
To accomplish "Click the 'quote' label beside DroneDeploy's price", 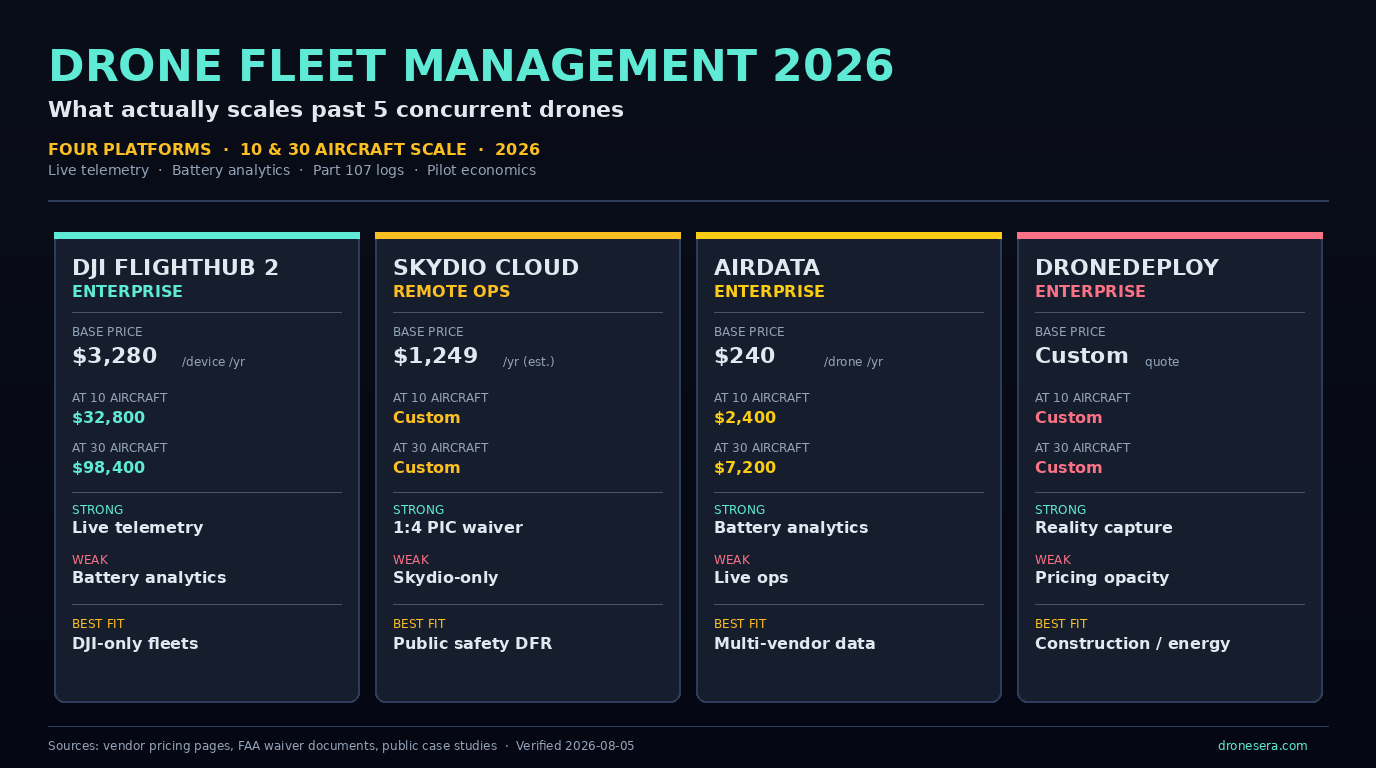I will 1162,362.
